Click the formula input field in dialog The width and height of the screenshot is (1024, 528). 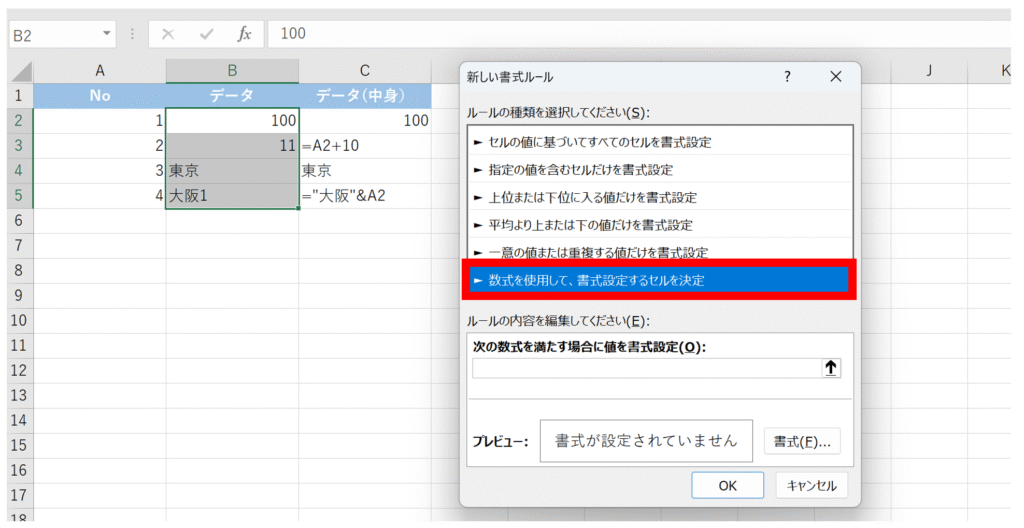pos(646,368)
